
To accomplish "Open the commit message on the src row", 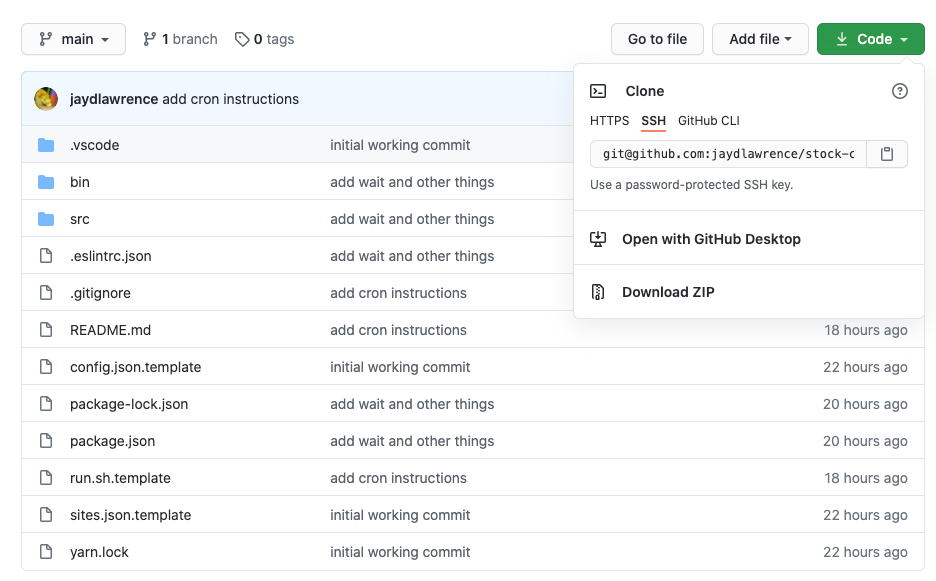I will (x=412, y=219).
